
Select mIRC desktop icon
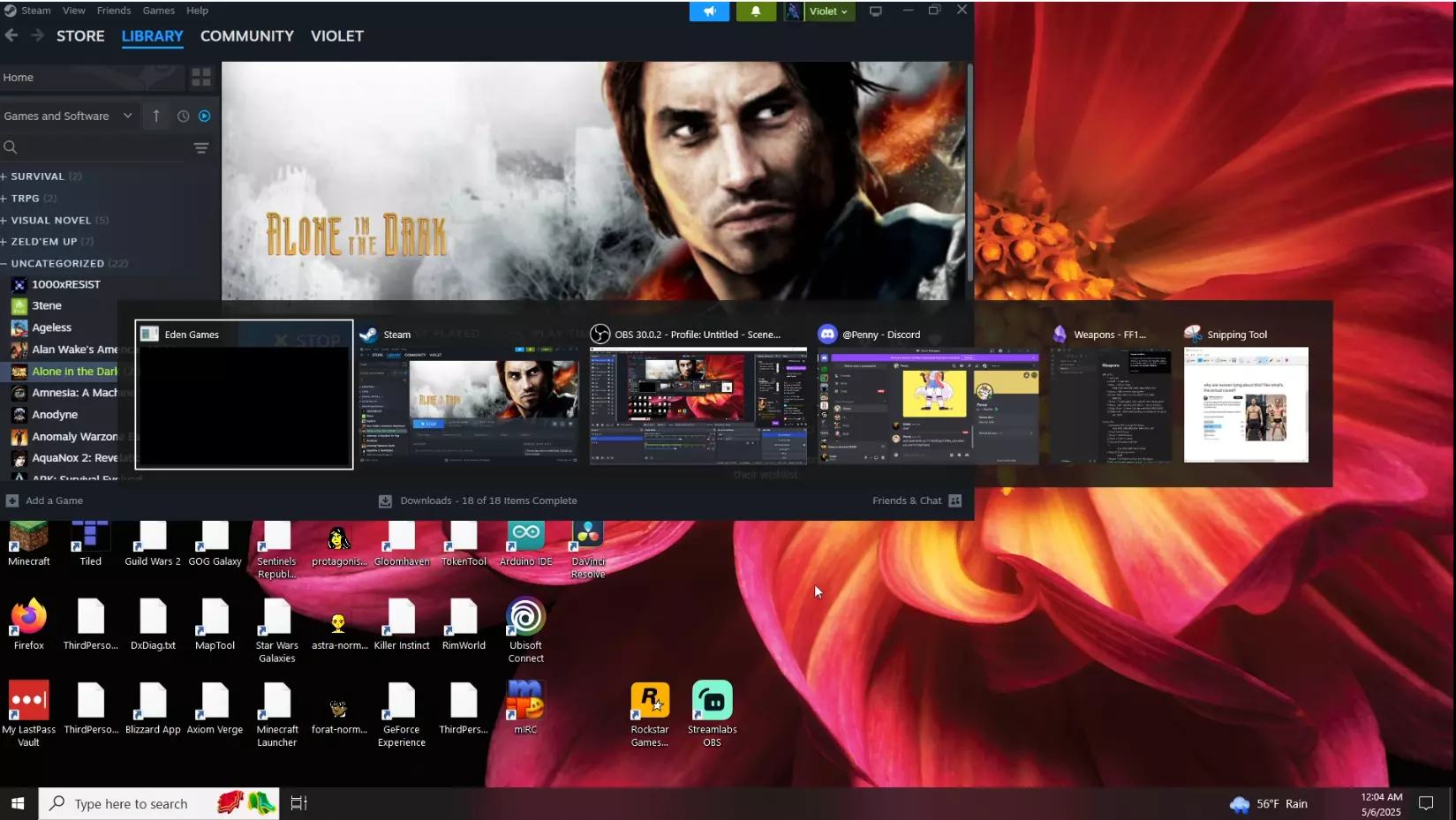pos(525,708)
